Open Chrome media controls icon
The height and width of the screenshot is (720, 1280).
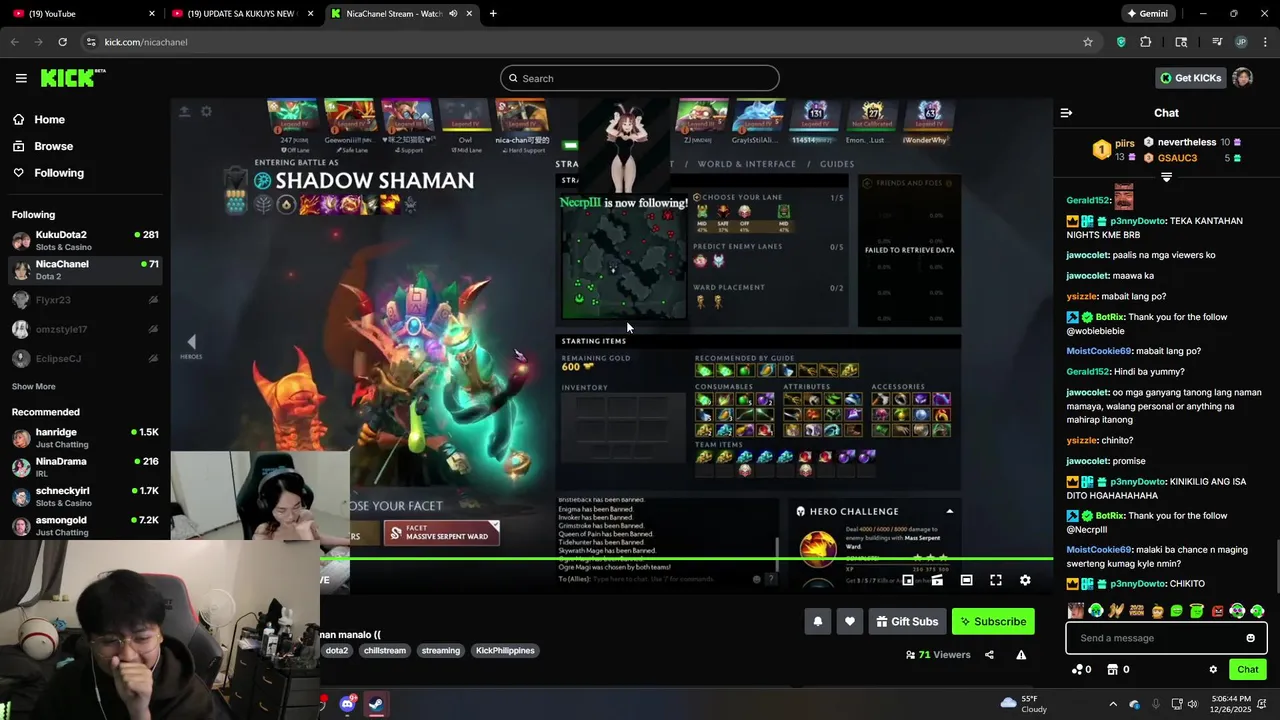[x=1217, y=42]
